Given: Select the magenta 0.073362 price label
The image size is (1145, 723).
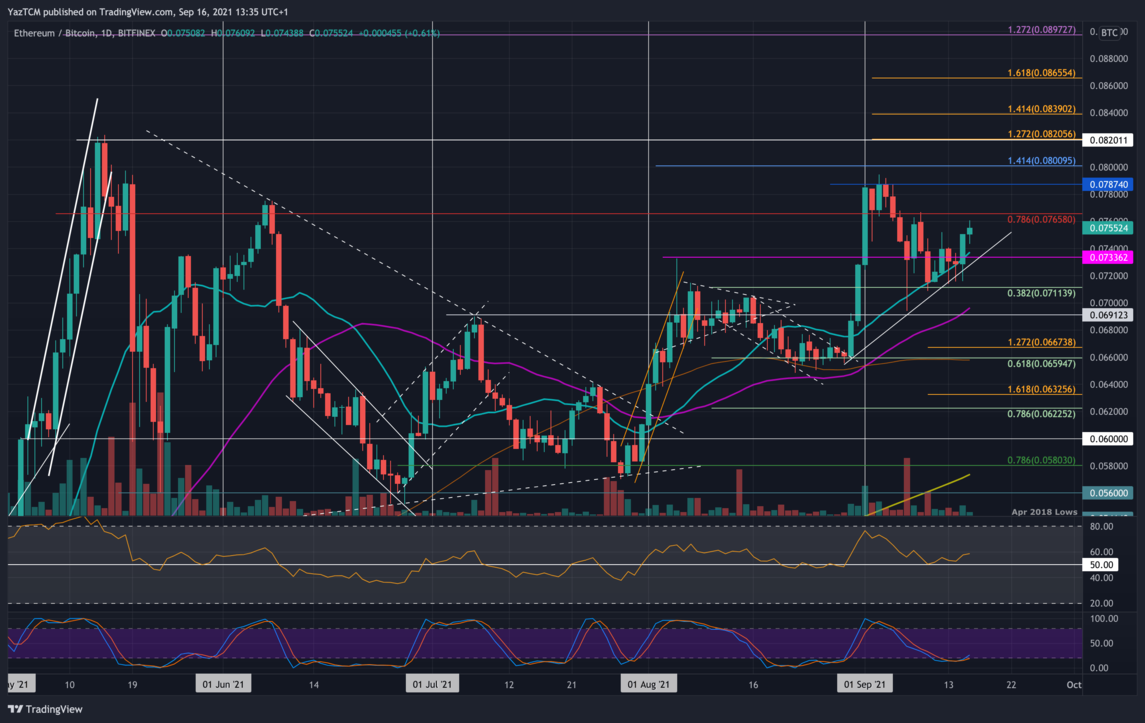Looking at the screenshot, I should (1109, 257).
